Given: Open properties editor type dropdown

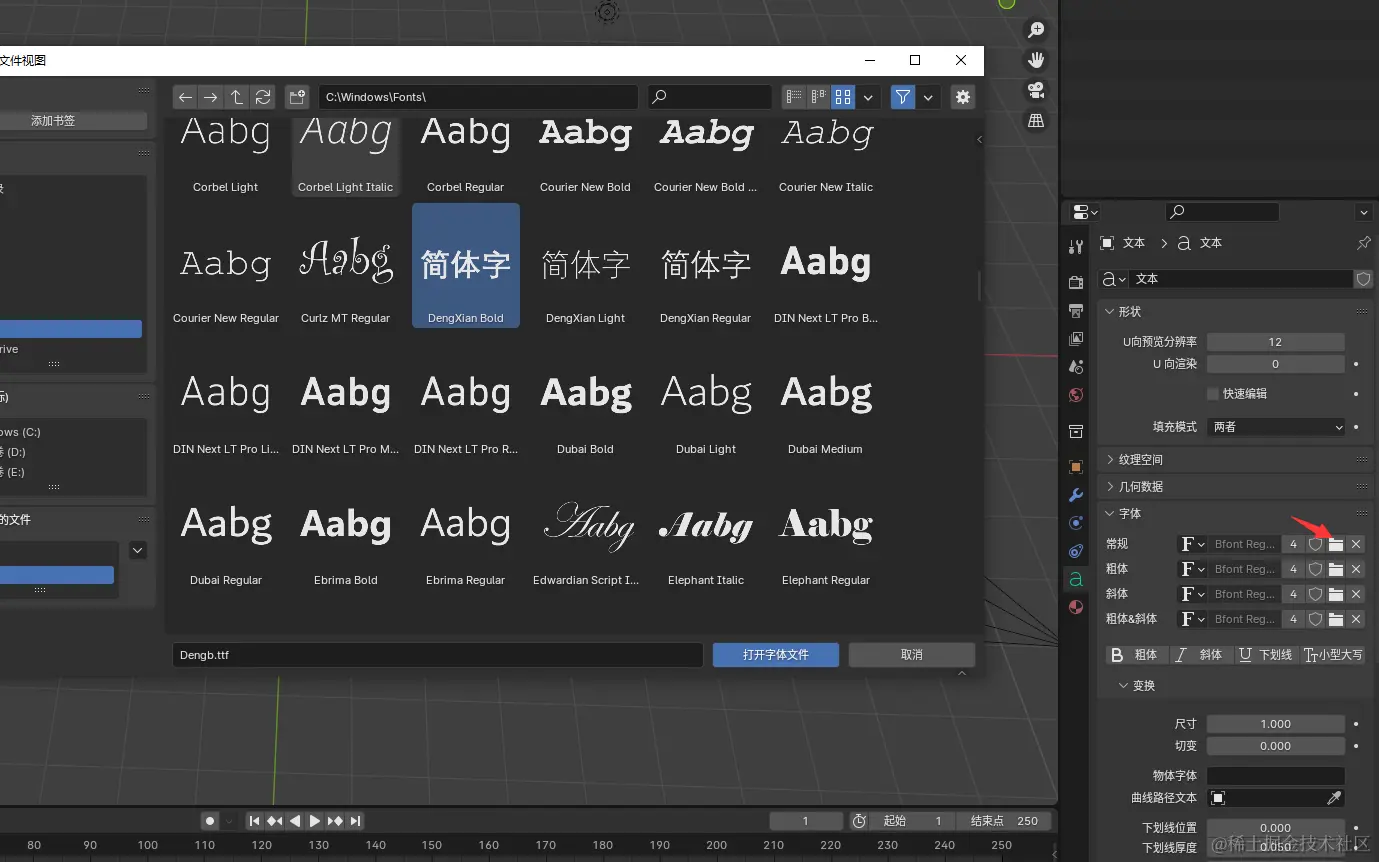Looking at the screenshot, I should pyautogui.click(x=1085, y=212).
